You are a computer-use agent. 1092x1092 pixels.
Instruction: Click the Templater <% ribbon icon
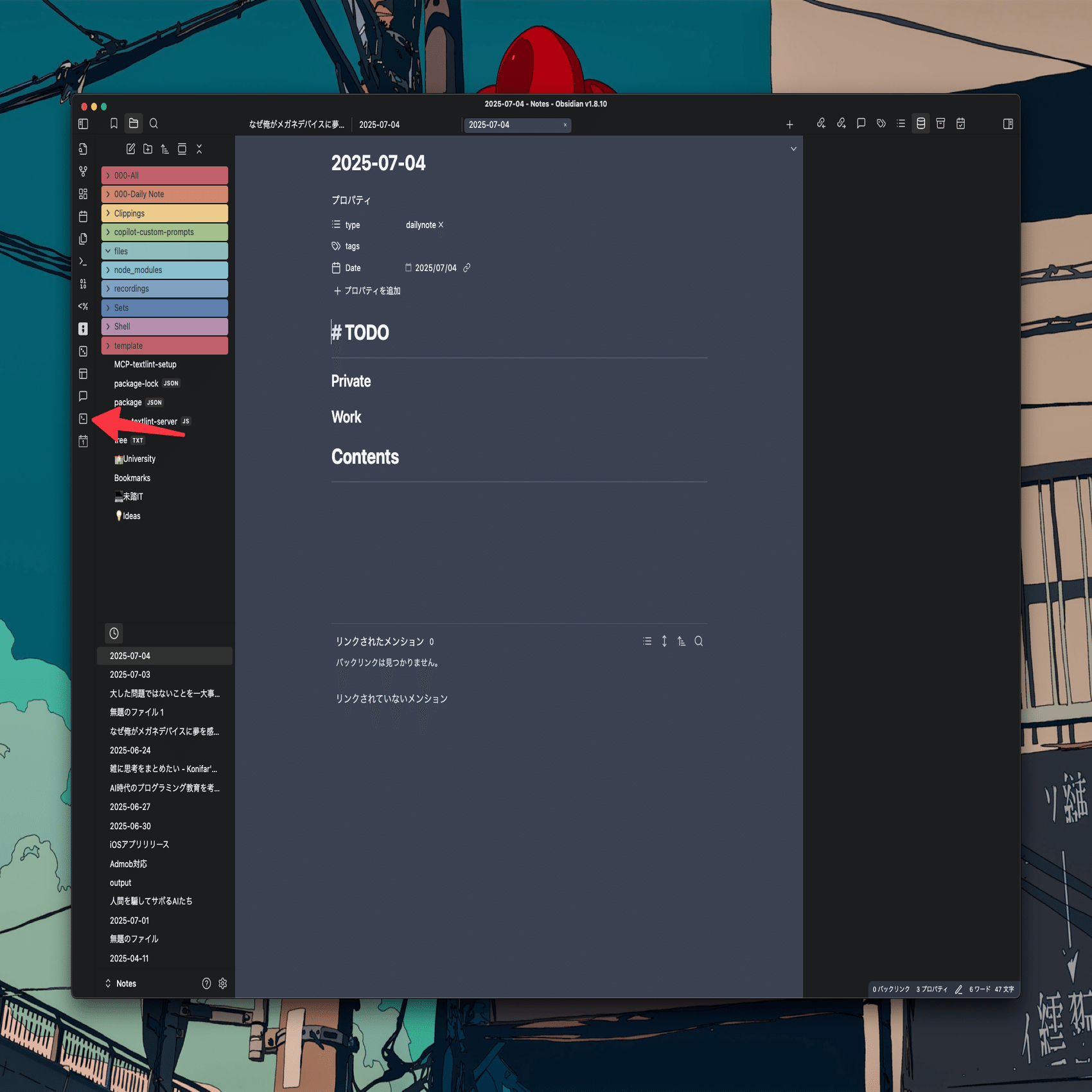83,306
